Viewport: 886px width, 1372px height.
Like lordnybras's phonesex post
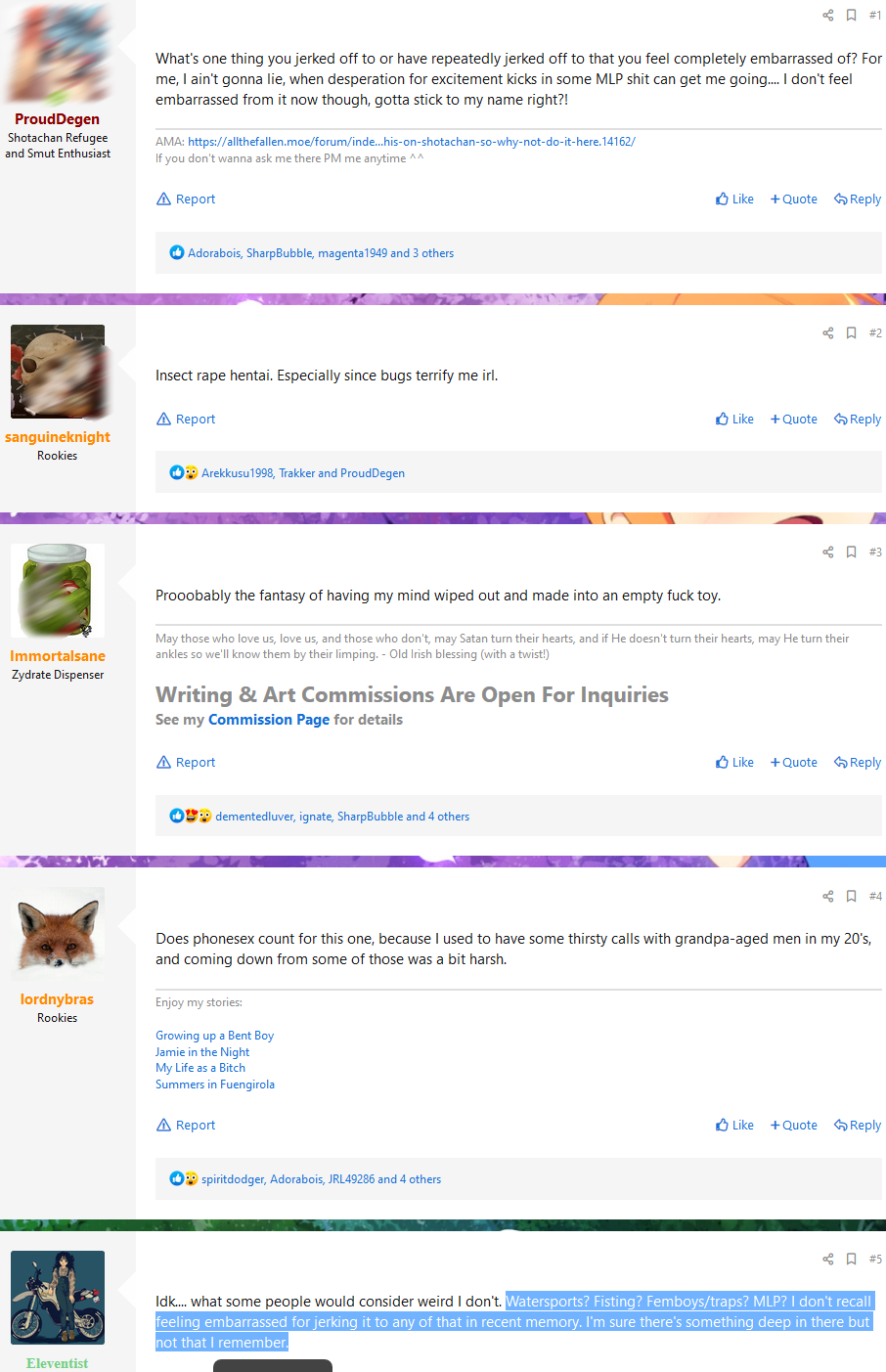734,1125
